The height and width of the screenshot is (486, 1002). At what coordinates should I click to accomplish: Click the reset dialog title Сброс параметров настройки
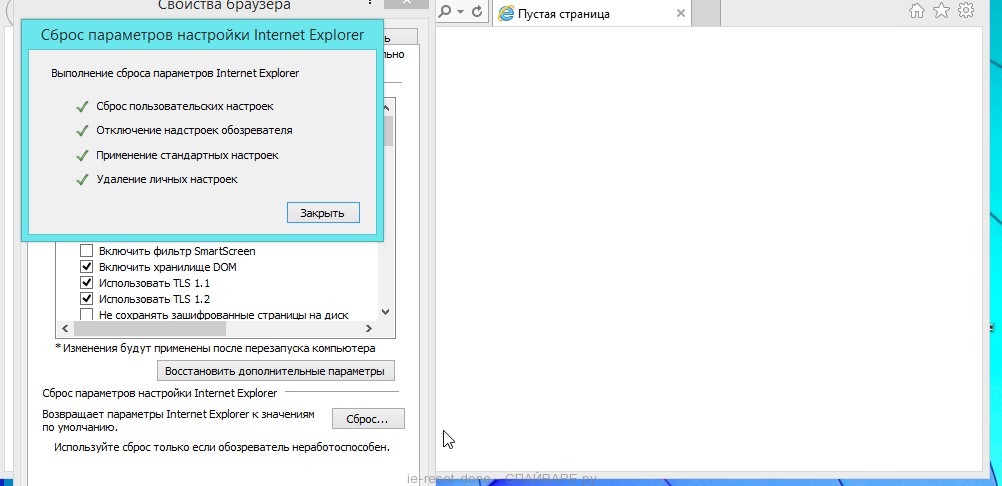click(203, 34)
